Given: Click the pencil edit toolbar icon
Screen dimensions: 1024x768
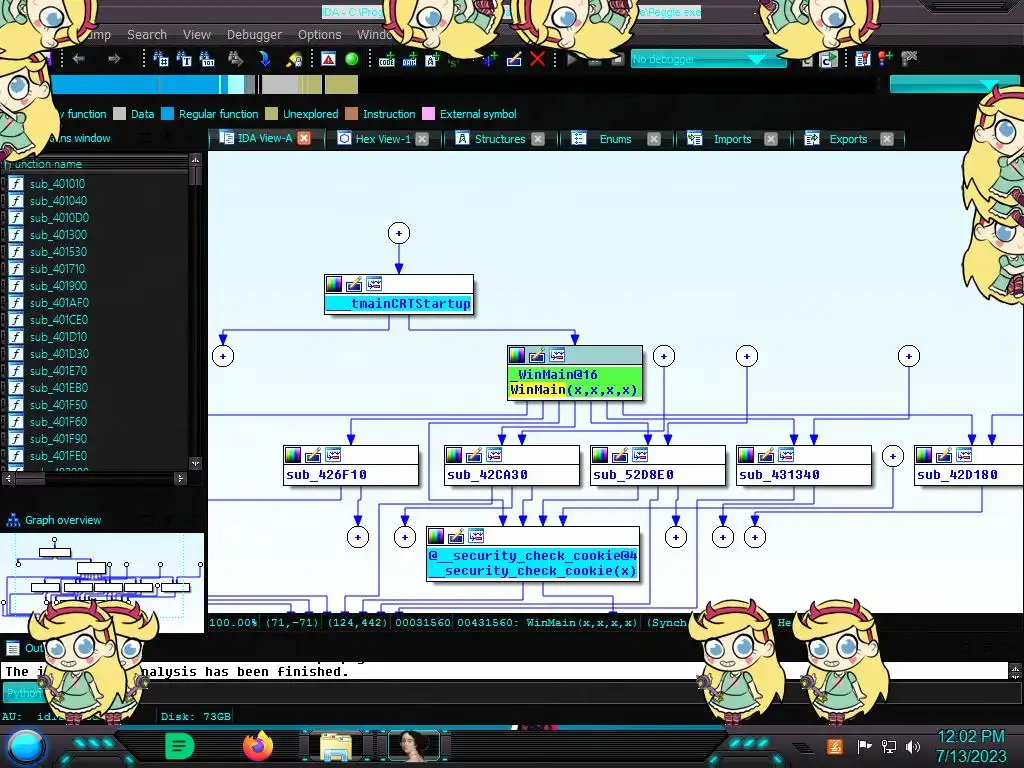Looking at the screenshot, I should click(x=514, y=59).
